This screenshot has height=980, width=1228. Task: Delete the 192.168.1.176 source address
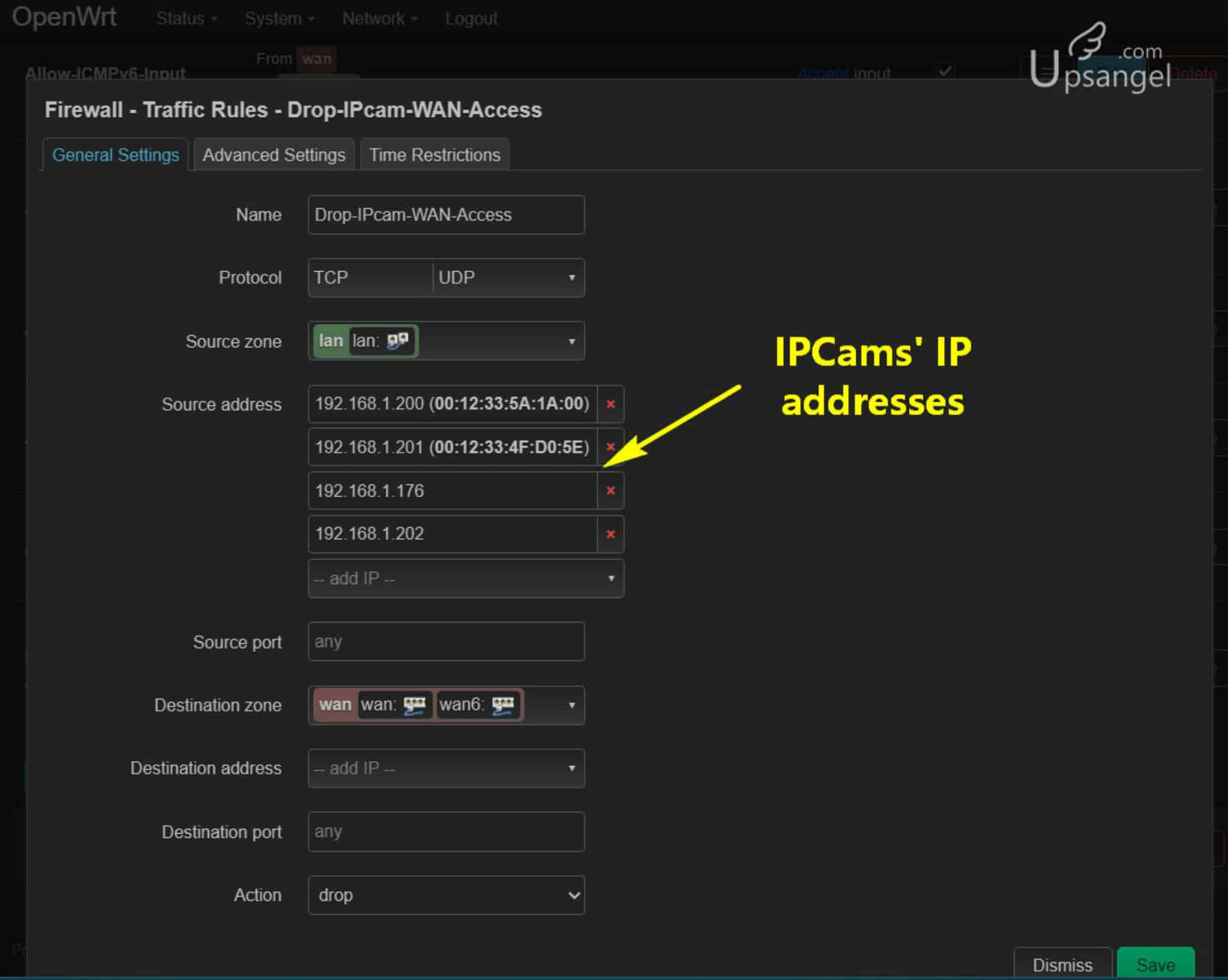pyautogui.click(x=611, y=491)
